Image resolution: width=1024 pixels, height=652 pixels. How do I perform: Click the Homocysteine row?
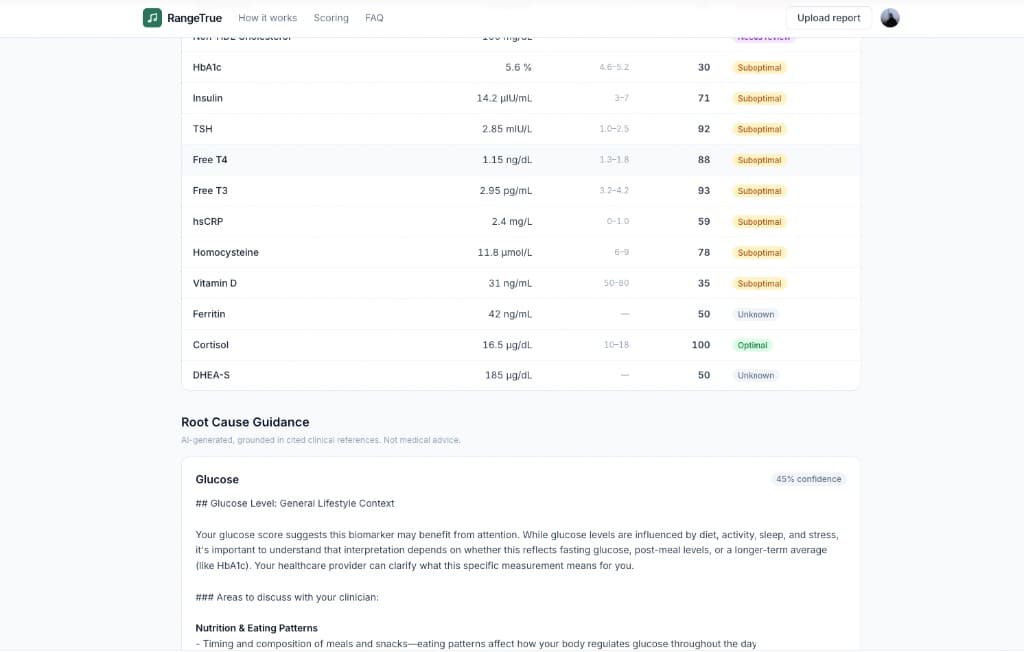520,252
